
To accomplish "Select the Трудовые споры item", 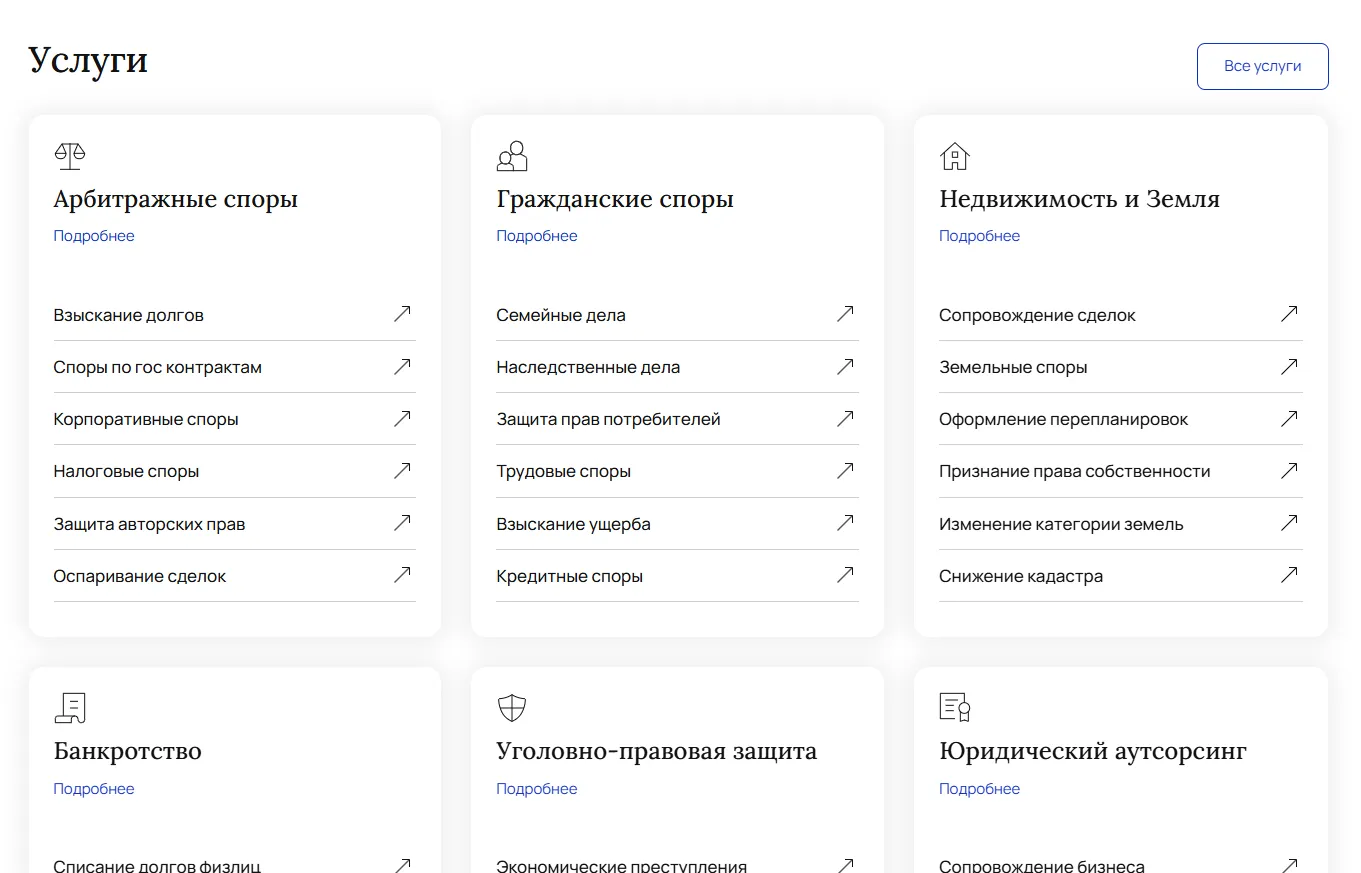I will click(677, 471).
